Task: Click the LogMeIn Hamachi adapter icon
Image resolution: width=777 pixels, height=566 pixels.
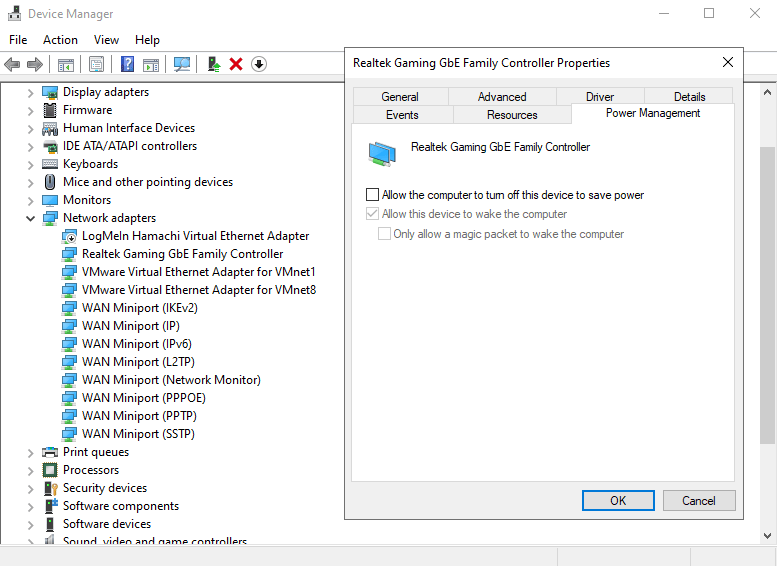Action: point(69,236)
